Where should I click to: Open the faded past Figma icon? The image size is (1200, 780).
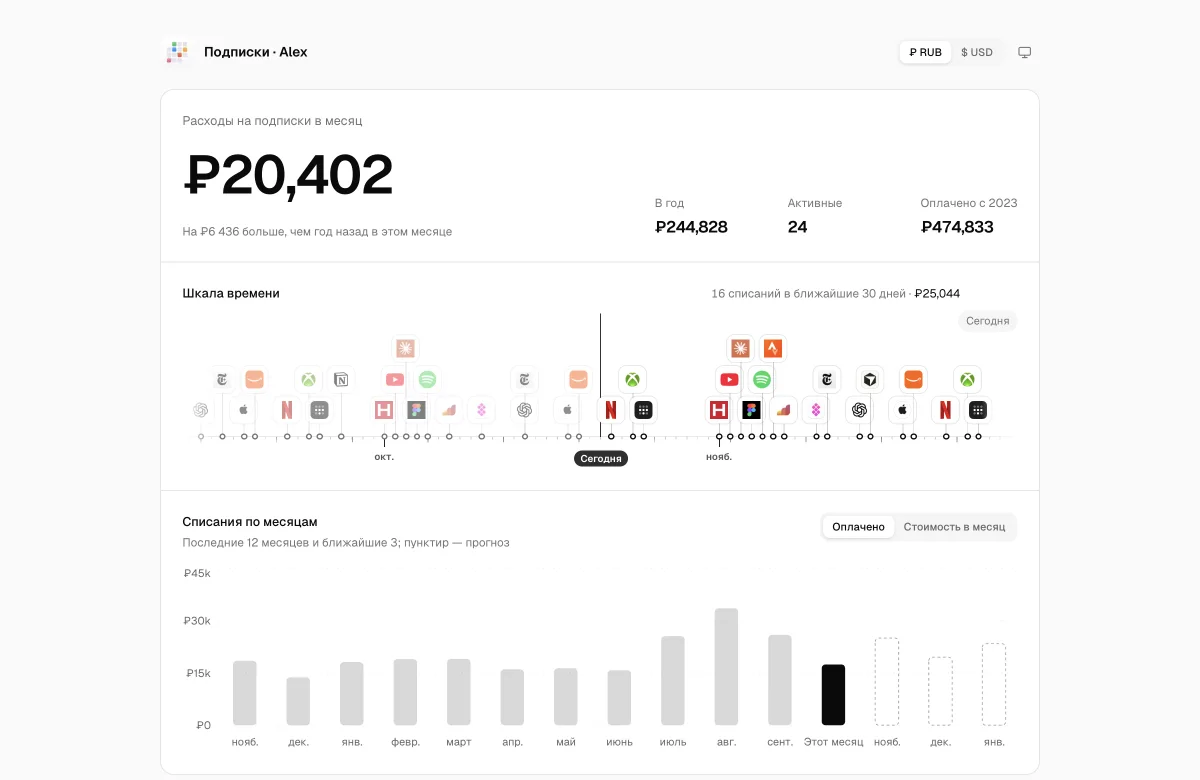coord(417,410)
